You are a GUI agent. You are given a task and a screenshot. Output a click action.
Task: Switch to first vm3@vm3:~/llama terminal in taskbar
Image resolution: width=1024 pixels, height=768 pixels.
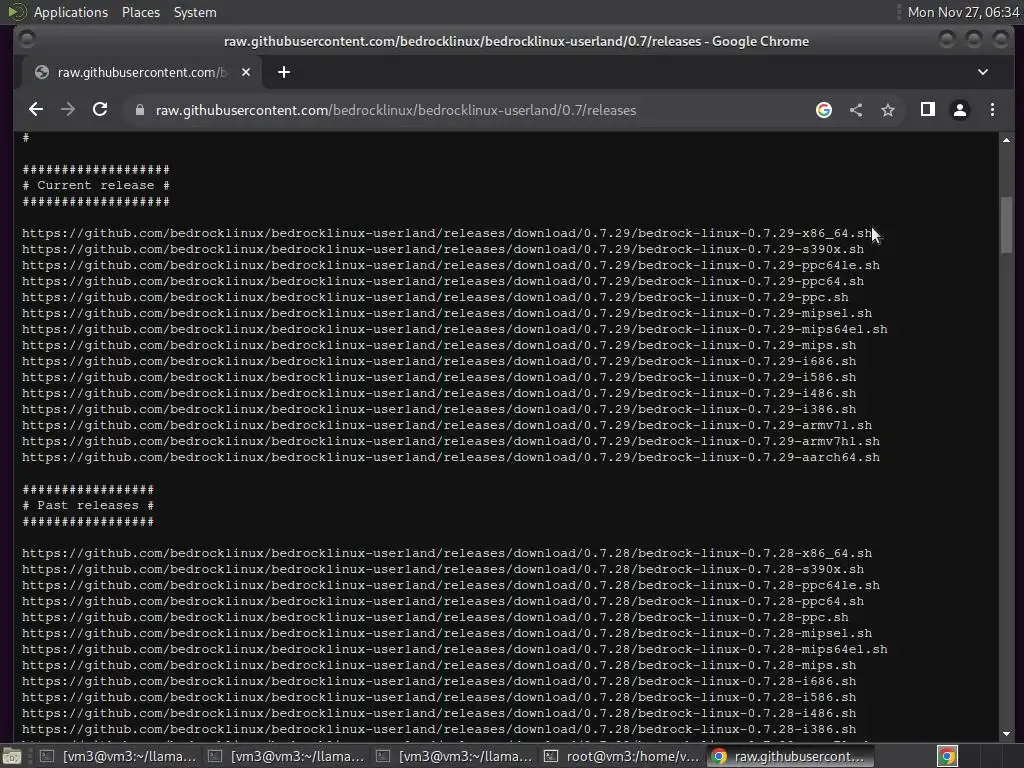(118, 756)
